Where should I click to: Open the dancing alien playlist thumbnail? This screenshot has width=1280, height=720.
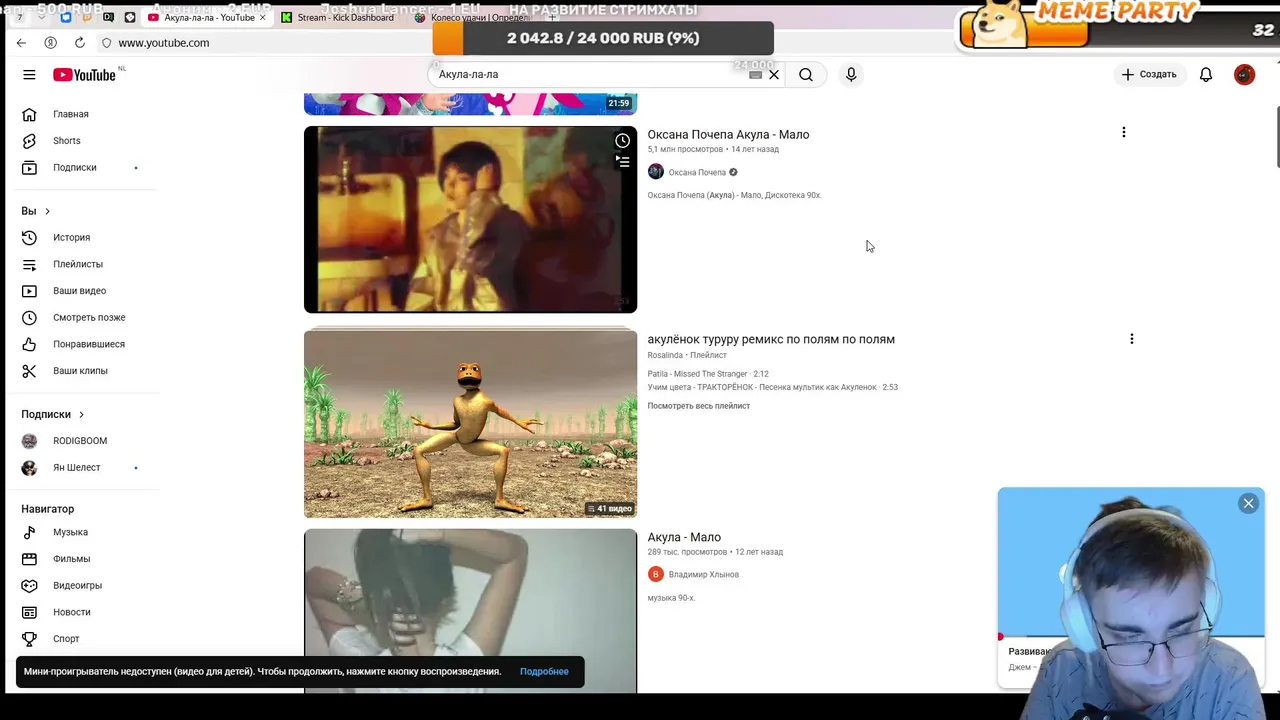(470, 424)
